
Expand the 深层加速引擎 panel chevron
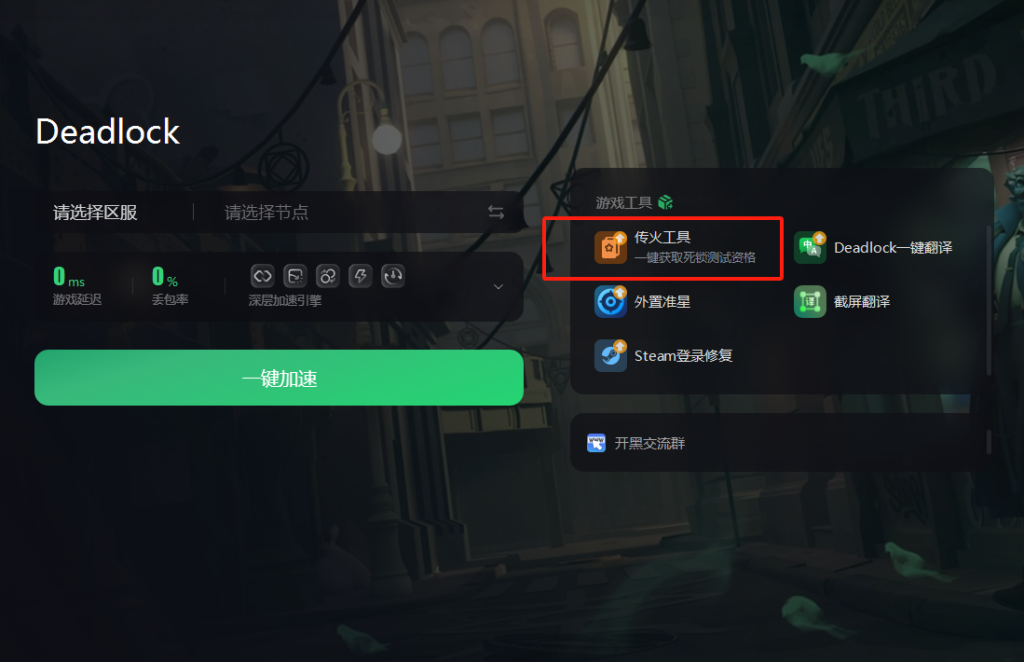498,287
